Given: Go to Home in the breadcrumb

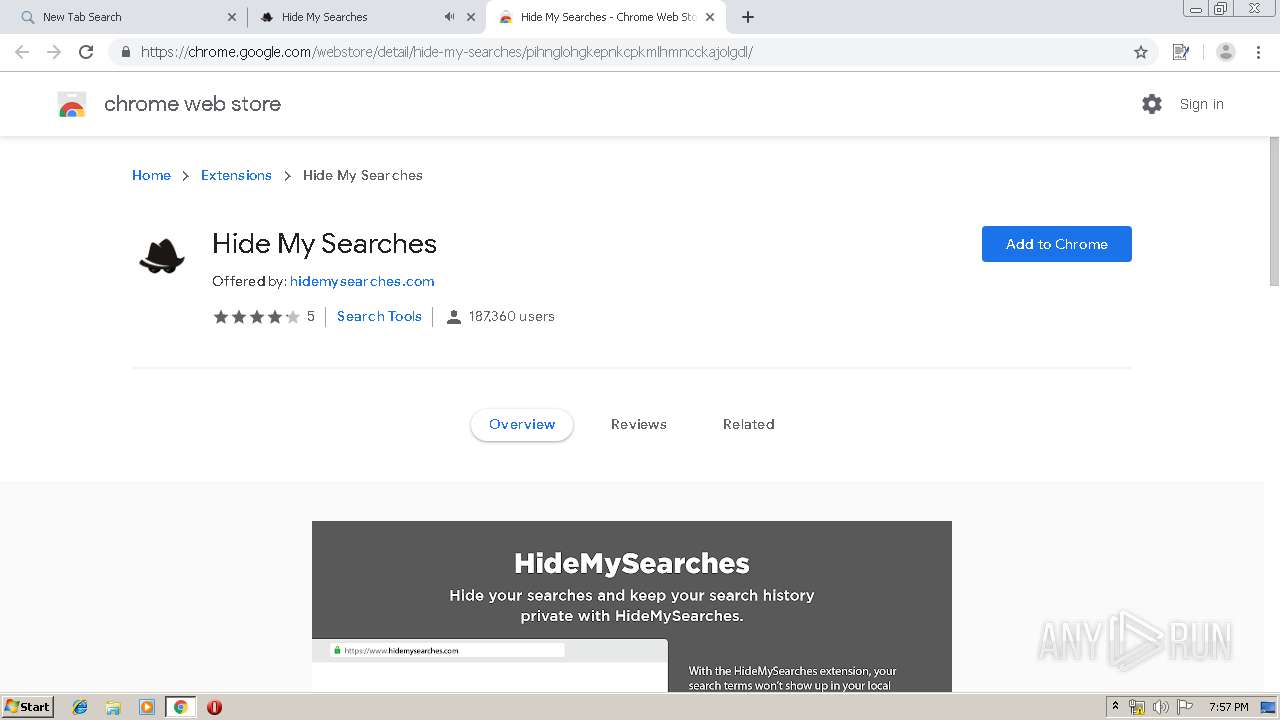Looking at the screenshot, I should [x=151, y=175].
